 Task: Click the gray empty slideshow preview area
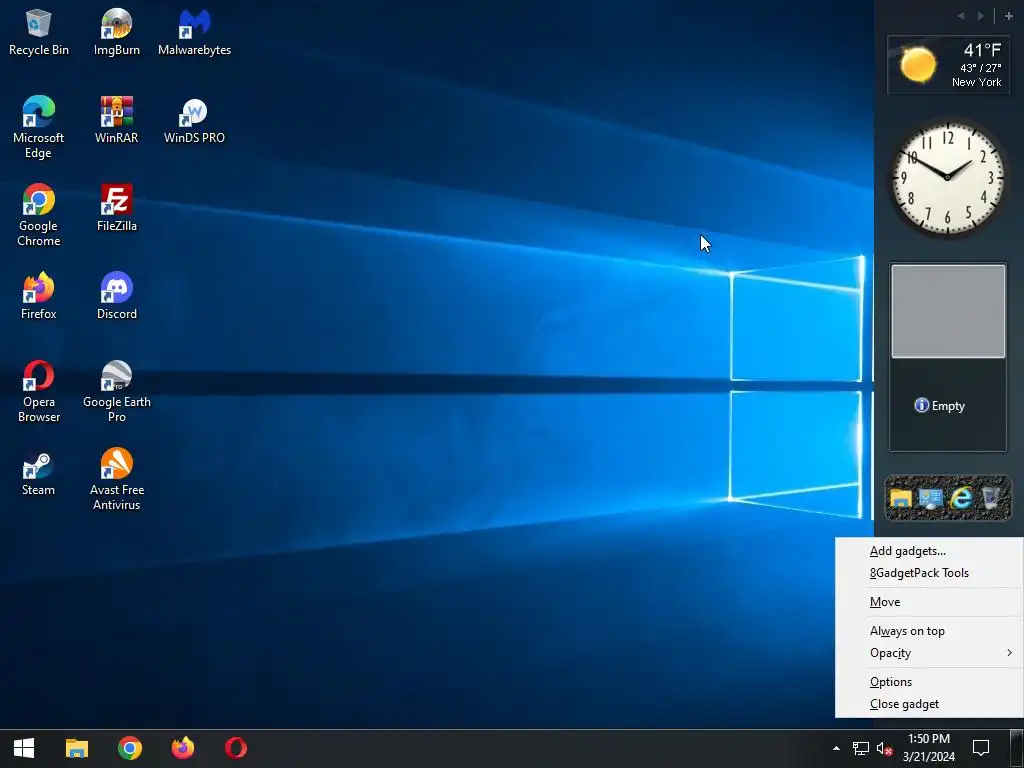click(948, 312)
